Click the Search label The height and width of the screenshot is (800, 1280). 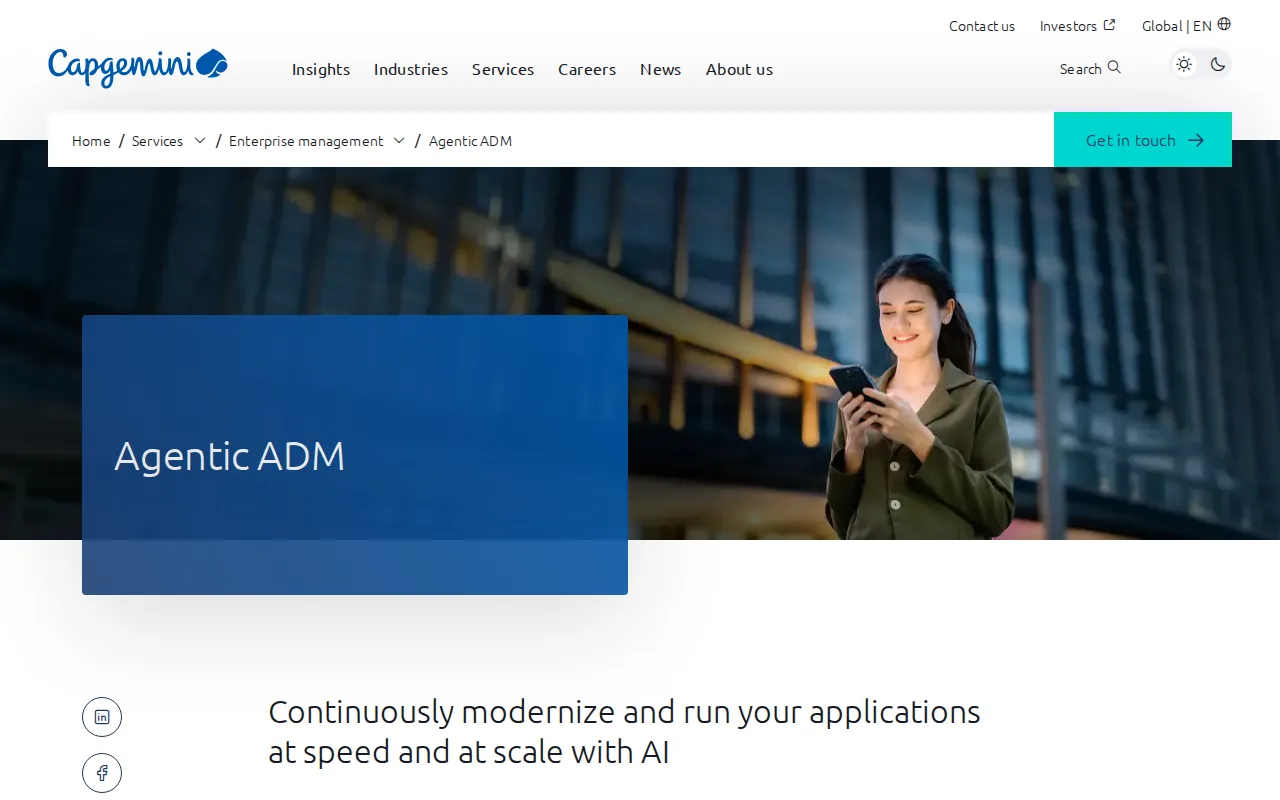point(1080,69)
